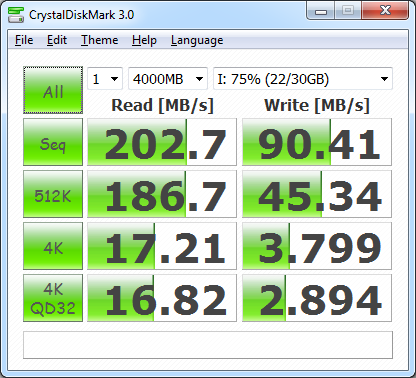Open the Help menu
The height and width of the screenshot is (378, 416).
pos(144,40)
